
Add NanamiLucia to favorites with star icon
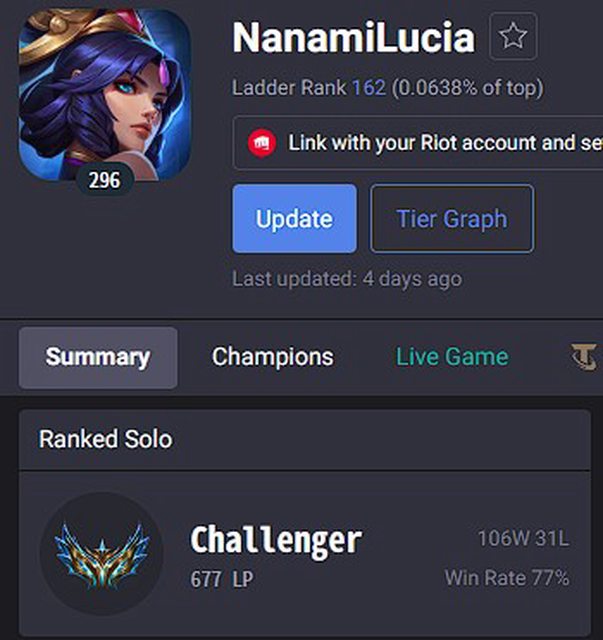coord(513,36)
